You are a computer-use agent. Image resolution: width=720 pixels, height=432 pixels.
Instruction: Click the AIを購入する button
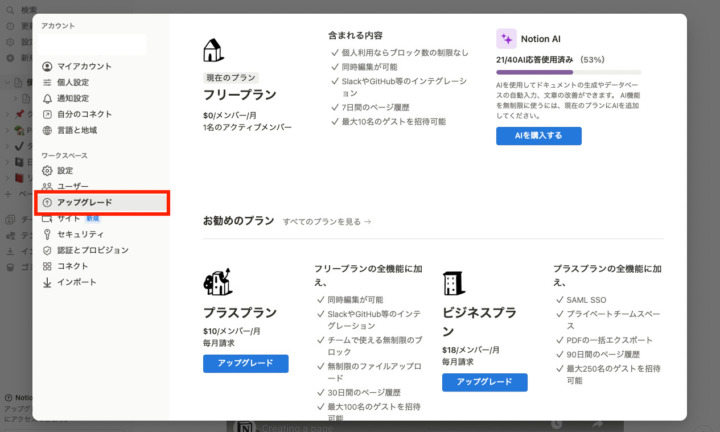(x=539, y=136)
